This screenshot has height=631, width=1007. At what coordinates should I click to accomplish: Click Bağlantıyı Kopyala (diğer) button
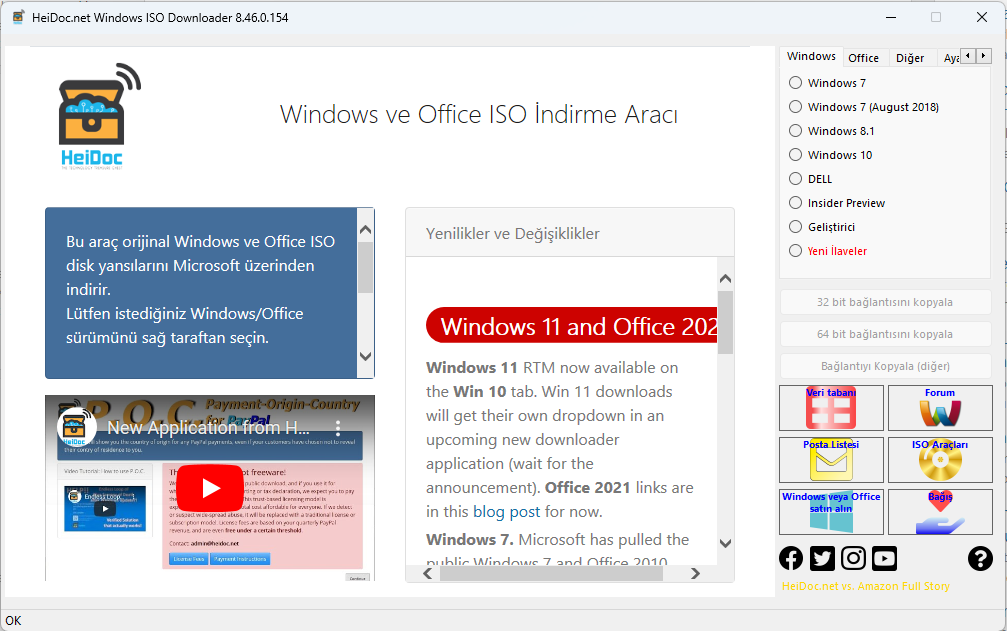click(x=885, y=366)
